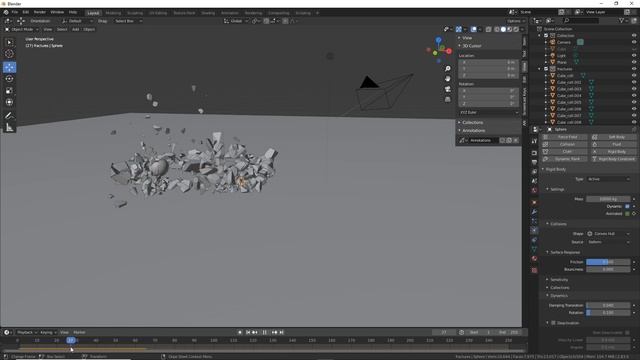This screenshot has height=360, width=640.
Task: Choose the Select Box tool icon
Action: click(x=9, y=42)
